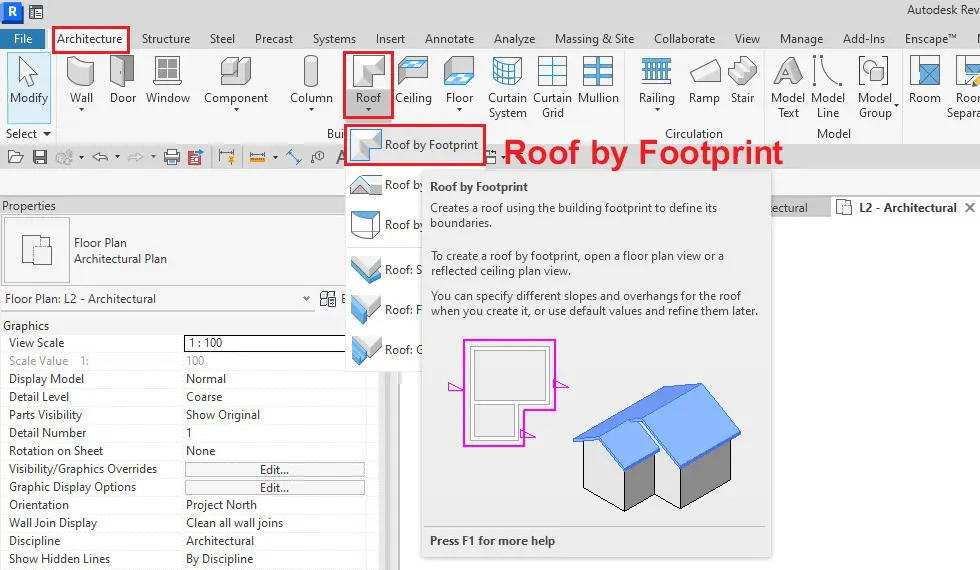This screenshot has height=570, width=980.
Task: Select the Curtain Grid tool
Action: [552, 87]
